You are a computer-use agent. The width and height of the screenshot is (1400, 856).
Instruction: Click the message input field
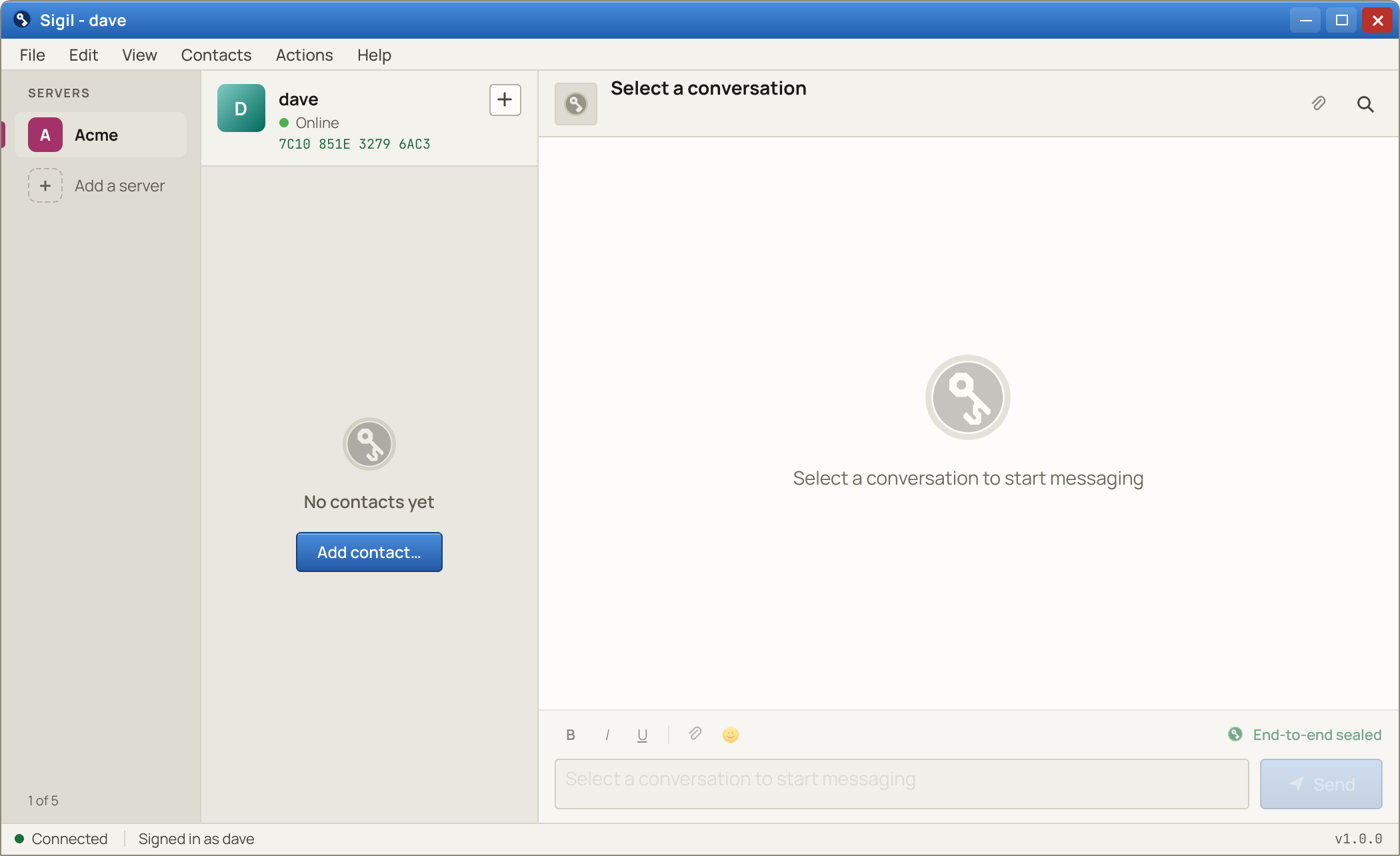click(901, 784)
